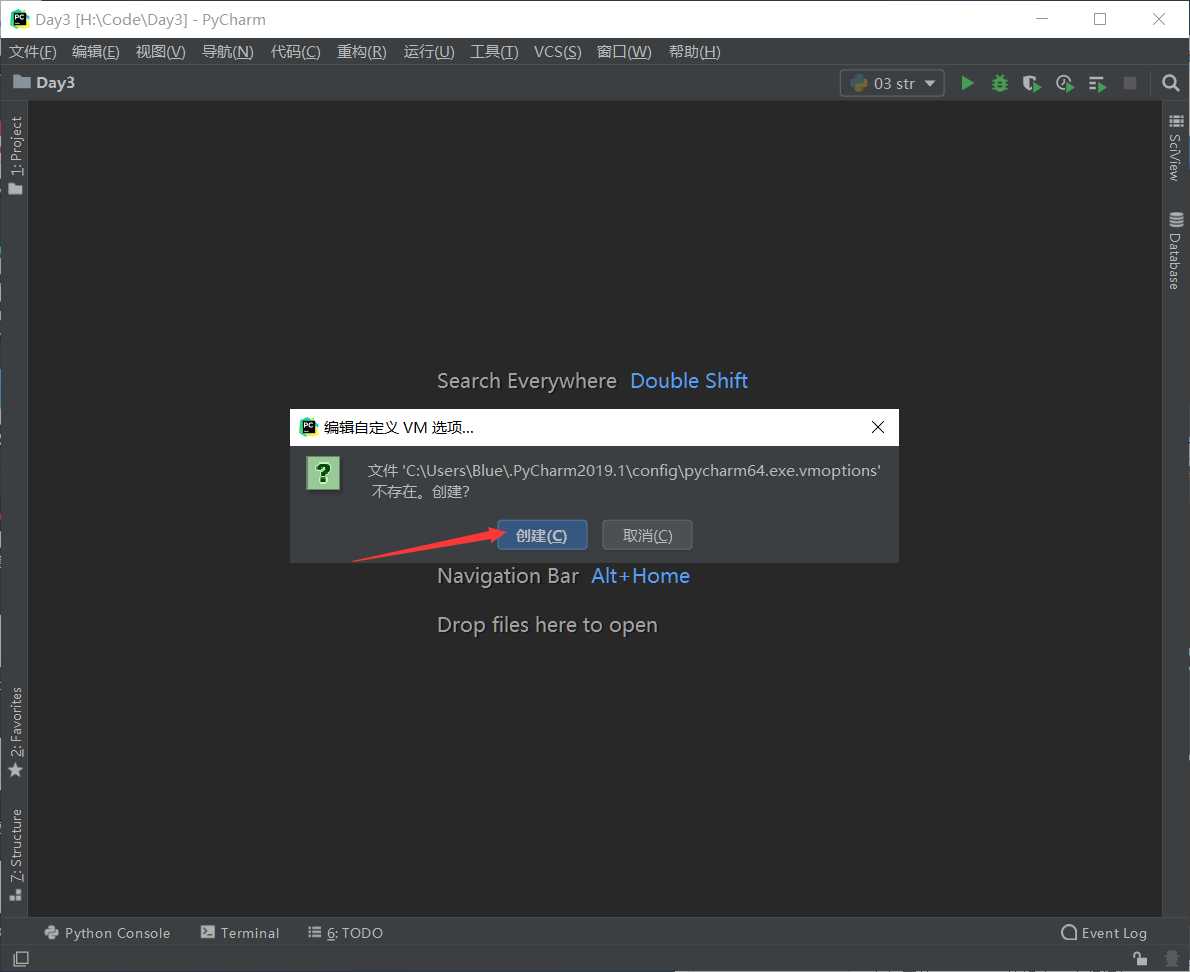
Task: Click the question mark icon in dialog
Action: 323,473
